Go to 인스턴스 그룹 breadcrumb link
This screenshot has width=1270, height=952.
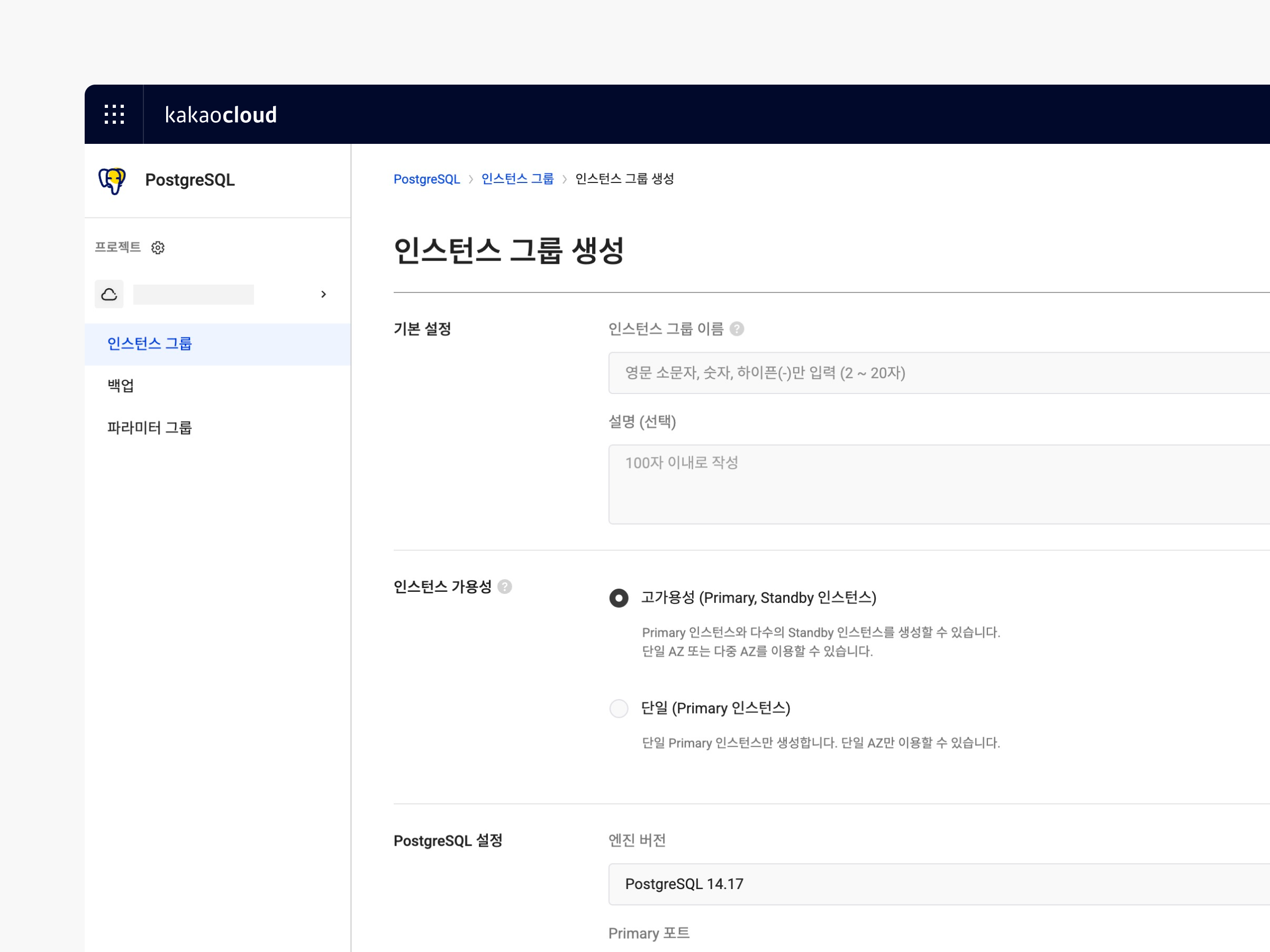(x=518, y=179)
